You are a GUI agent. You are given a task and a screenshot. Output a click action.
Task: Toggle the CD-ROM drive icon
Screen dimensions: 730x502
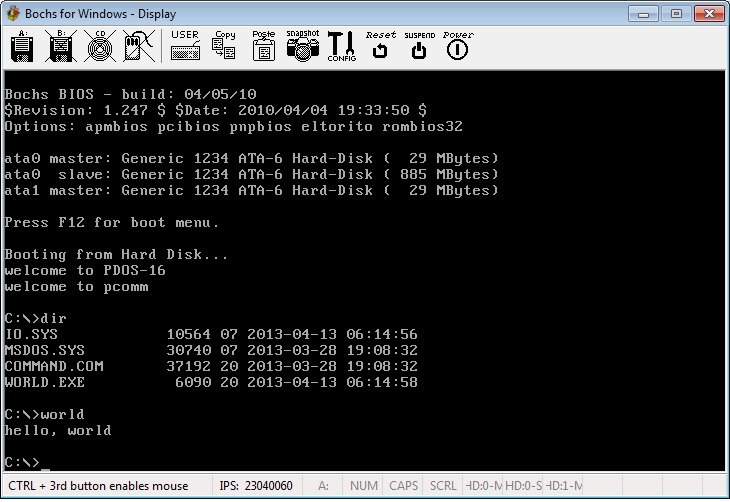click(98, 45)
